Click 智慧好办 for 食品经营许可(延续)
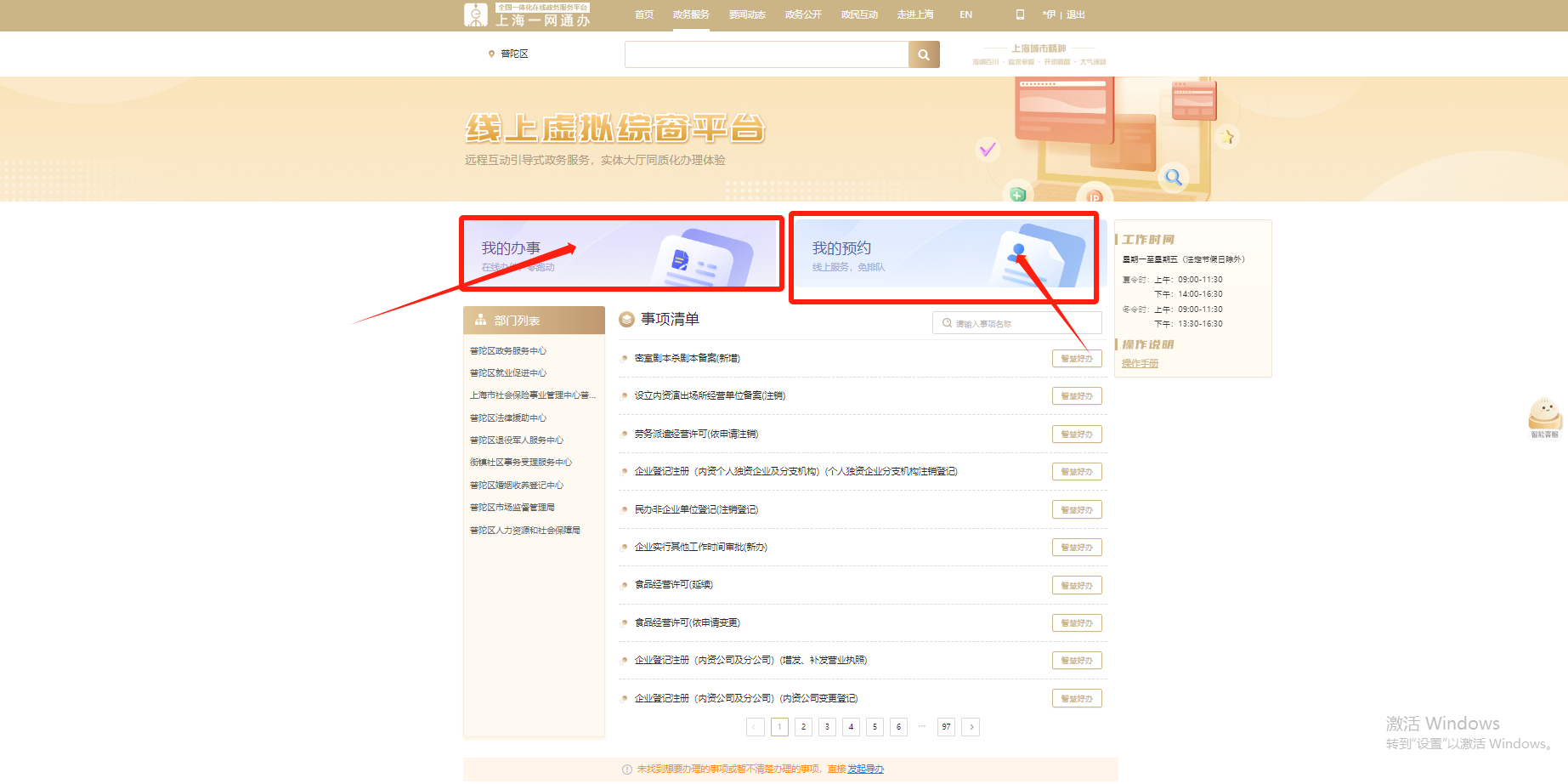1568x784 pixels. click(x=1077, y=585)
